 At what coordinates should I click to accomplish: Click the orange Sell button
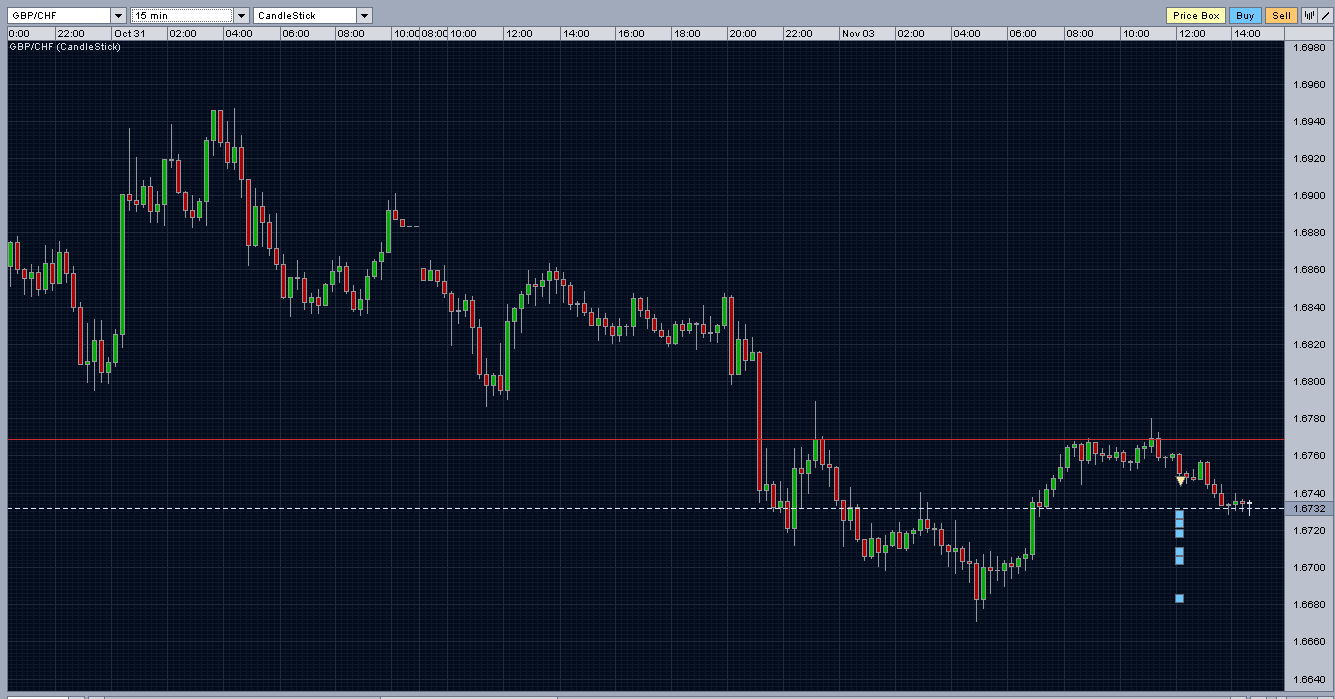(x=1280, y=16)
